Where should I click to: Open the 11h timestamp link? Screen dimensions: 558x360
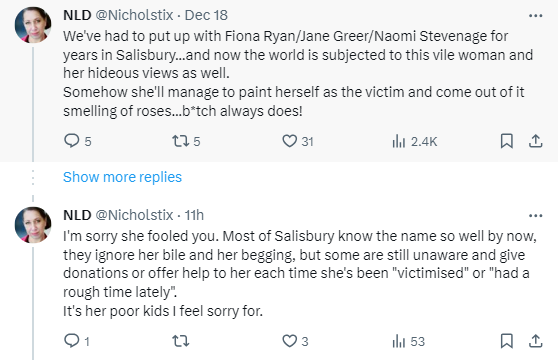point(194,215)
